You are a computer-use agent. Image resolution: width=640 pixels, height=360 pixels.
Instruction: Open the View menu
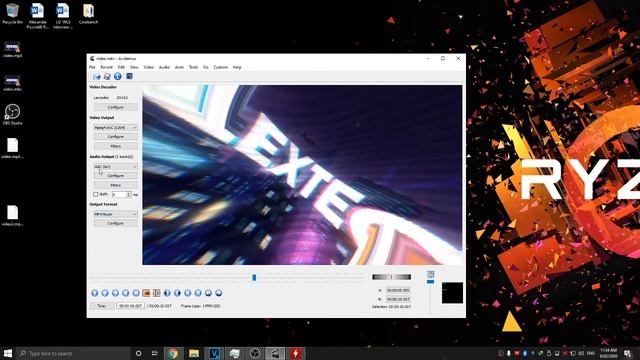coord(134,67)
